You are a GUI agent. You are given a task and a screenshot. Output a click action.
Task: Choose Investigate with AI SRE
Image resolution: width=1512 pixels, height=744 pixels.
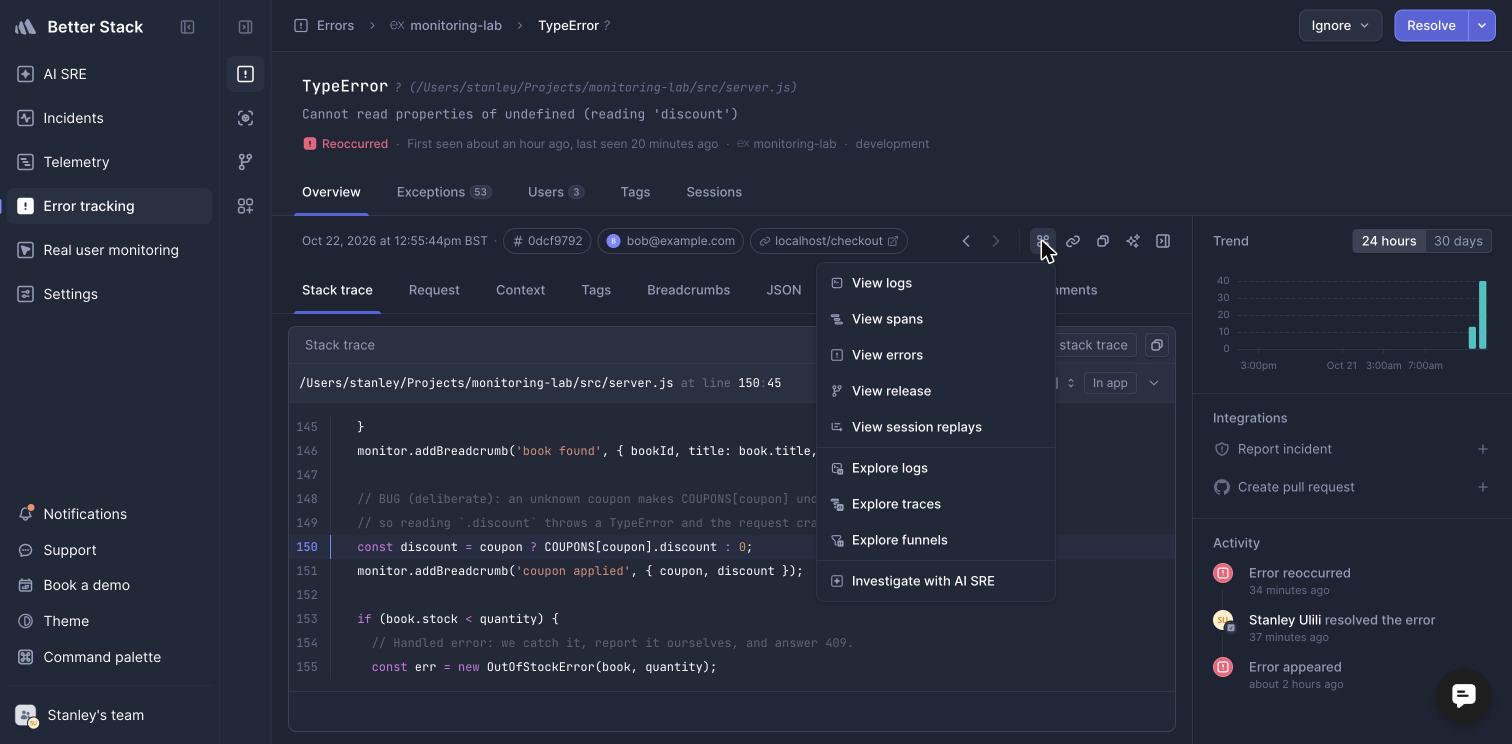point(936,581)
